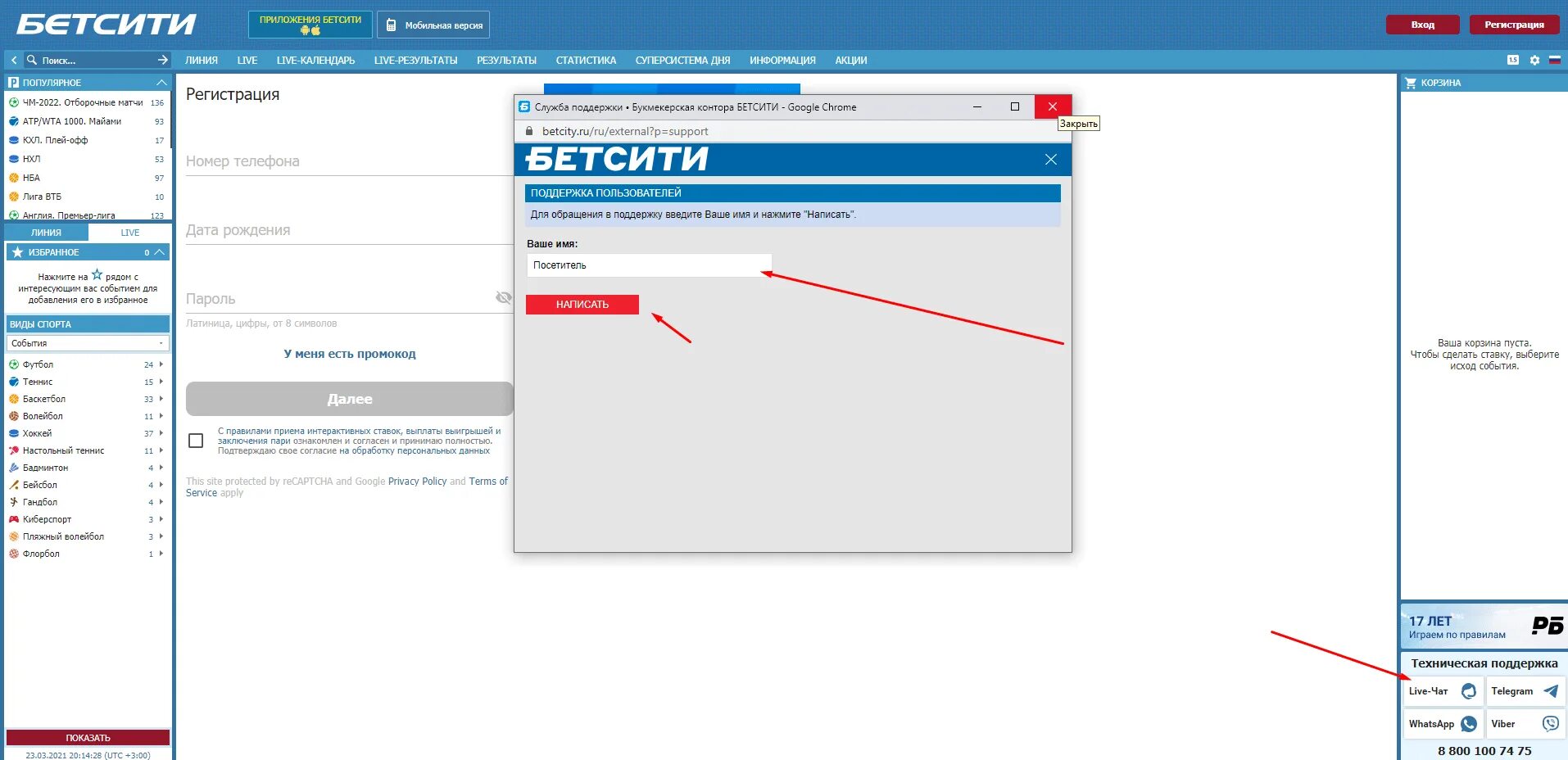Expand the Баскетбол sport arrow
This screenshot has height=760, width=1568.
161,399
